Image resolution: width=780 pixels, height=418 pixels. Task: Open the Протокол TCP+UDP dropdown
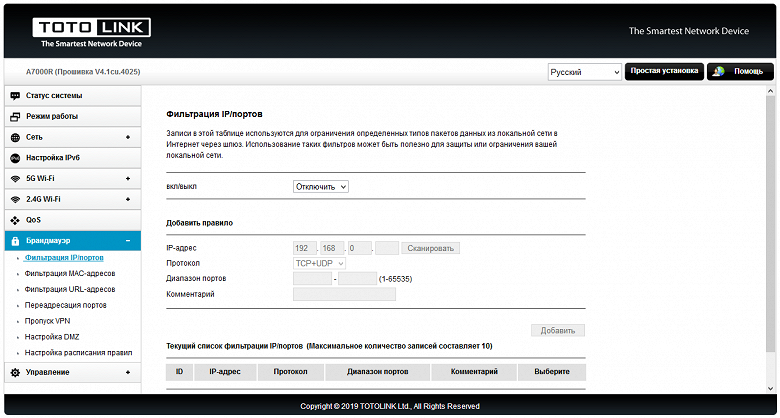[320, 263]
